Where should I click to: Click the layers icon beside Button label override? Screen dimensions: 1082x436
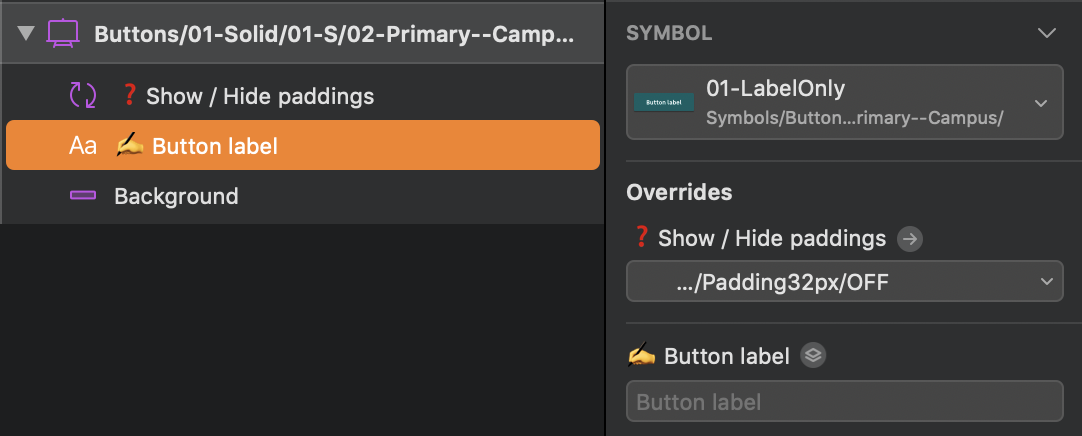click(x=814, y=355)
